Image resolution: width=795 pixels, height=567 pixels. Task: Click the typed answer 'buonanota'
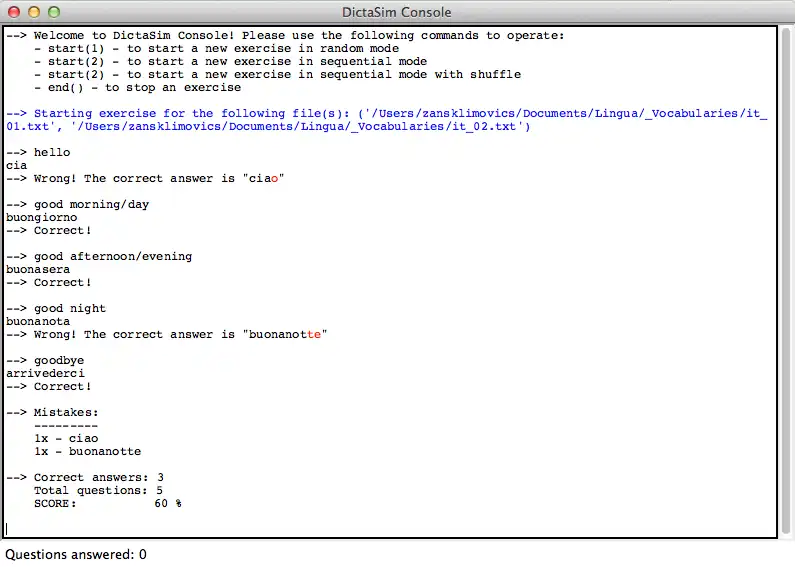point(38,322)
